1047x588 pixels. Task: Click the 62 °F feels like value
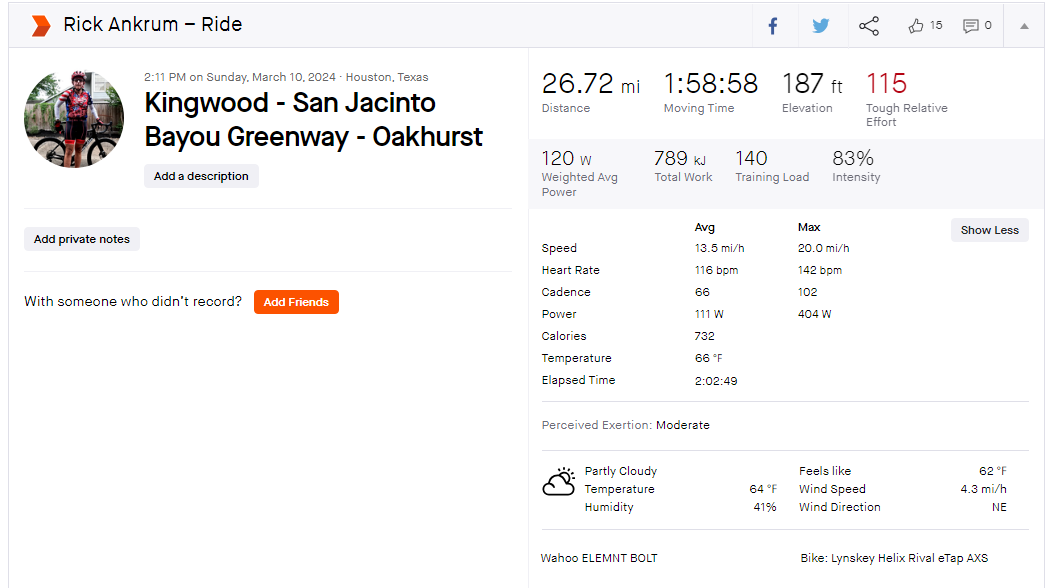(x=993, y=471)
